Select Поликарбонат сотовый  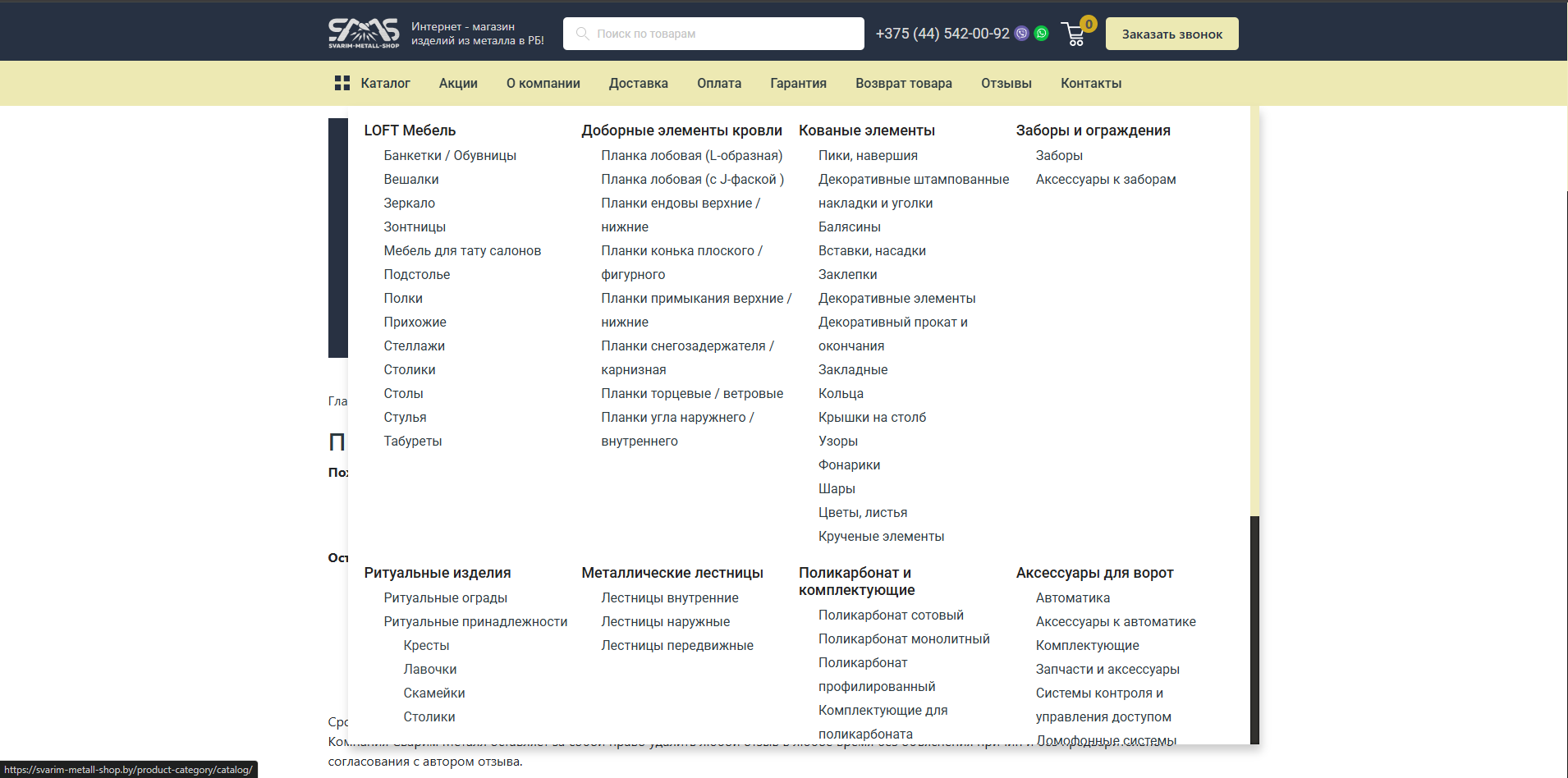(x=891, y=615)
